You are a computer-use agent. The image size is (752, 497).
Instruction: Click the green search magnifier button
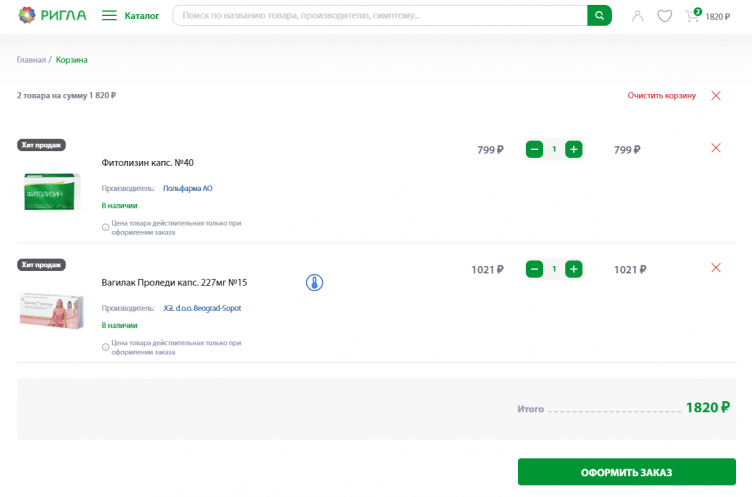(x=599, y=16)
